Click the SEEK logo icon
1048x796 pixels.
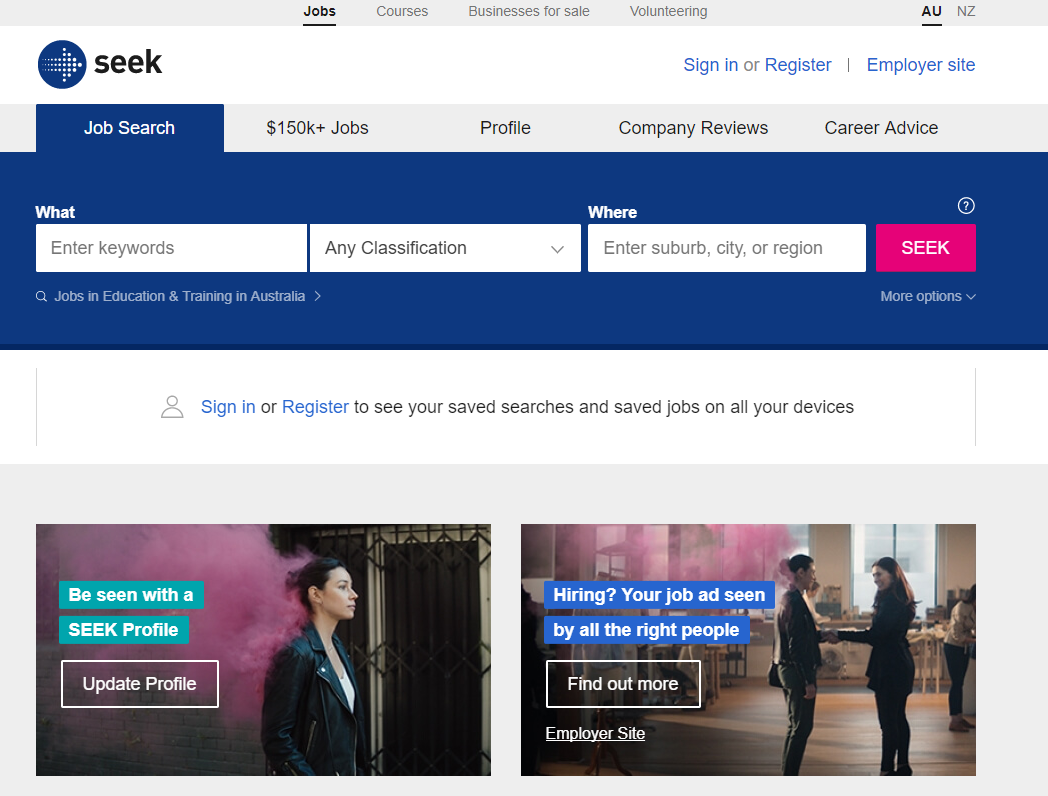pos(62,64)
